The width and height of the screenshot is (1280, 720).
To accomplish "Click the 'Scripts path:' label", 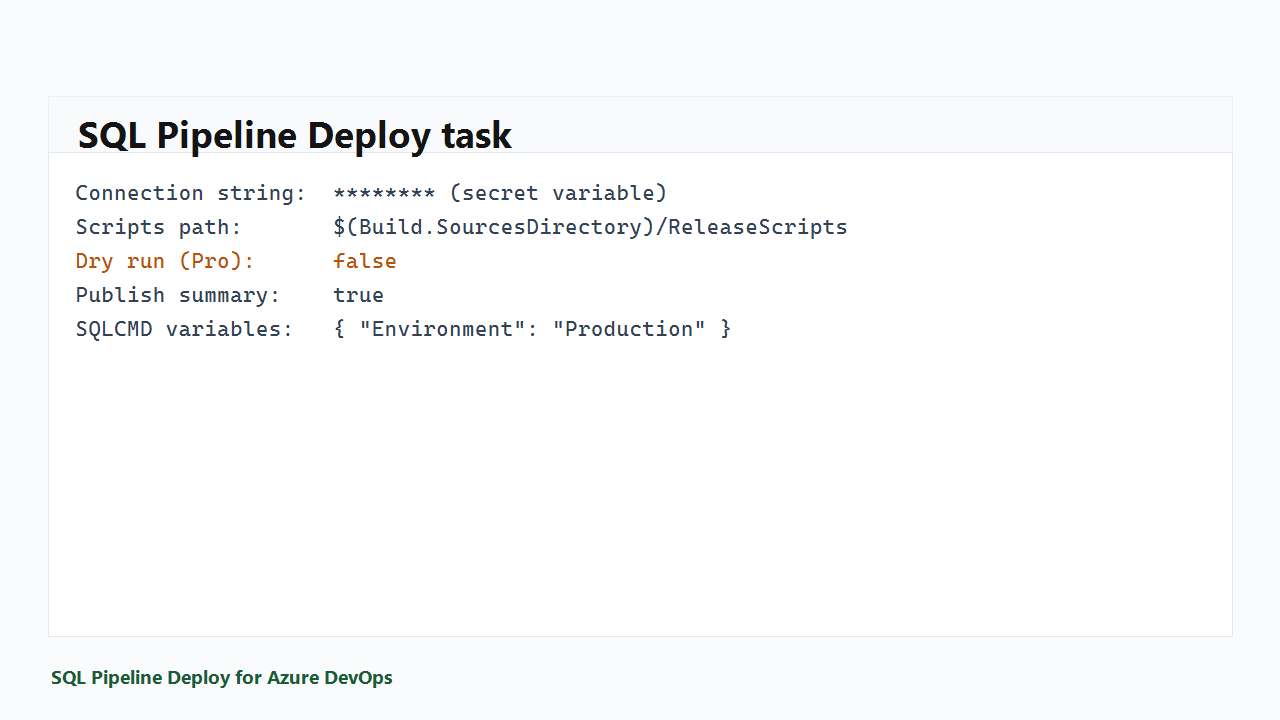I will [159, 227].
